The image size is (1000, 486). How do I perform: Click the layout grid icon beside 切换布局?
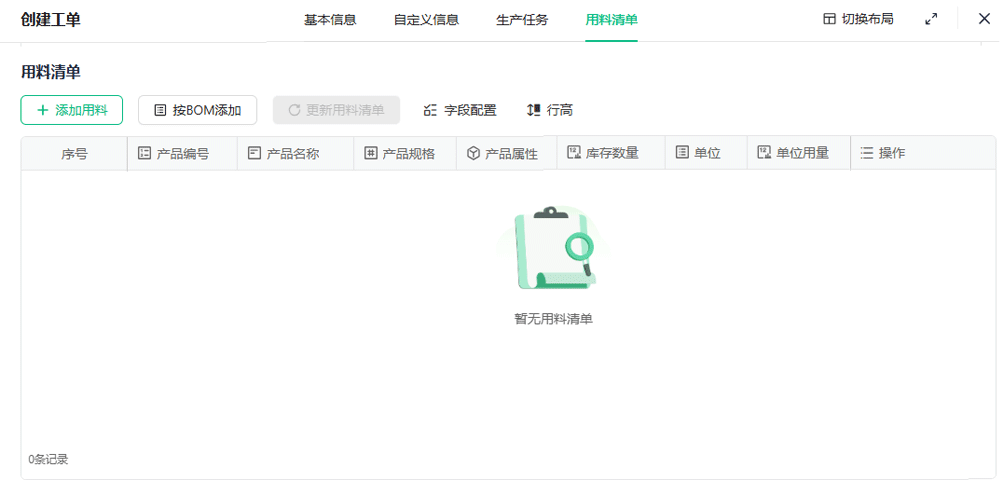click(829, 19)
